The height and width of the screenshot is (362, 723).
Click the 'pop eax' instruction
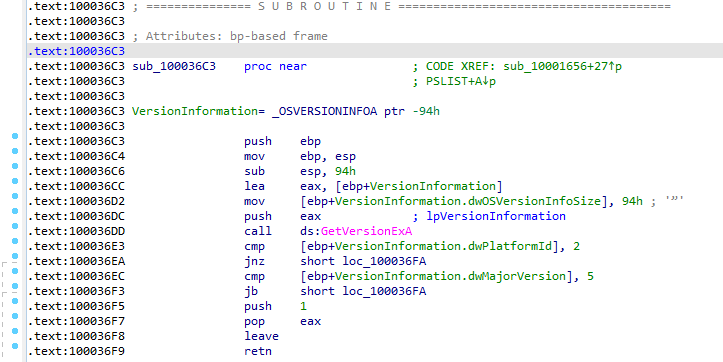(x=282, y=321)
